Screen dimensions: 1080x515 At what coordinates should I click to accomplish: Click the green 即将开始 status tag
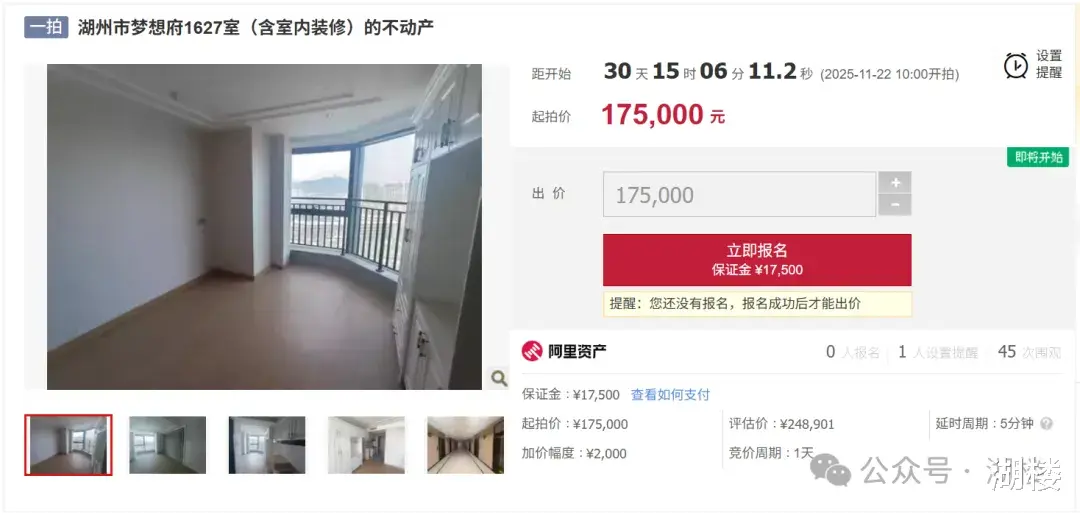point(1038,157)
